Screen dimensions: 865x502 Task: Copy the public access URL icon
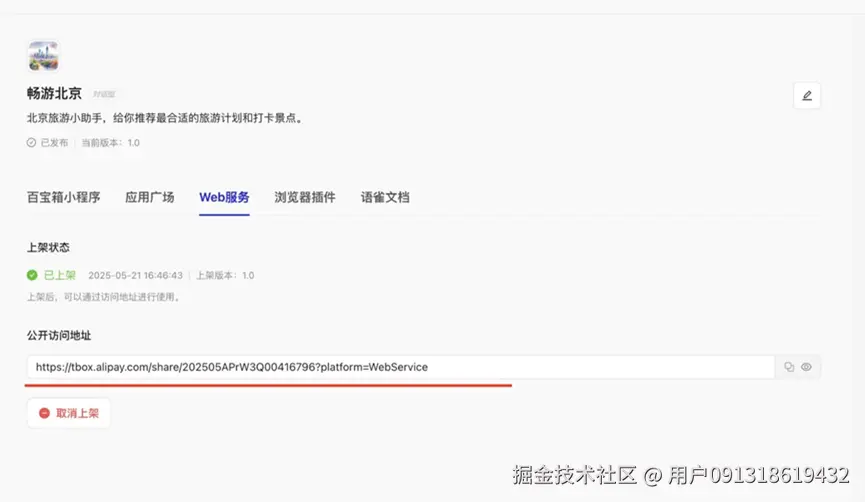click(789, 367)
